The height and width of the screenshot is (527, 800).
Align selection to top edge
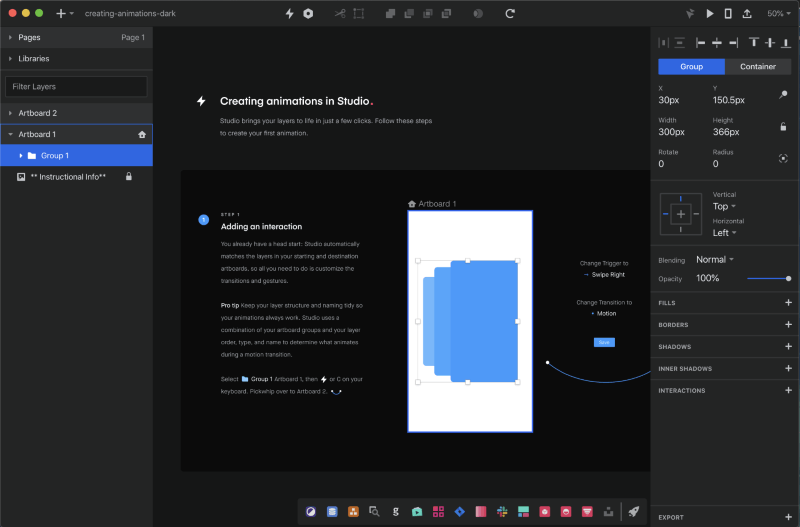click(754, 43)
